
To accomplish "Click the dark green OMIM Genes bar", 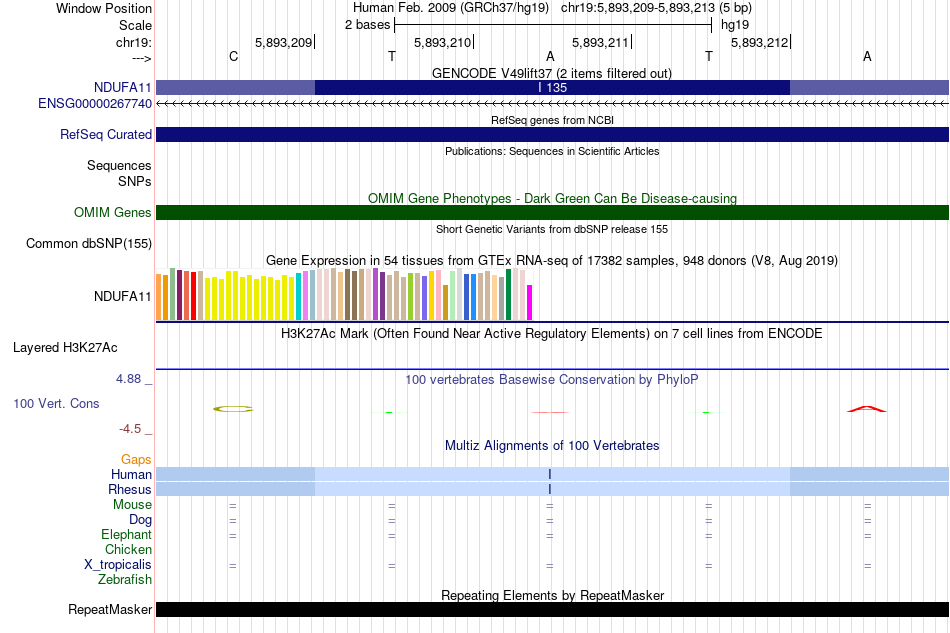I will (x=553, y=213).
